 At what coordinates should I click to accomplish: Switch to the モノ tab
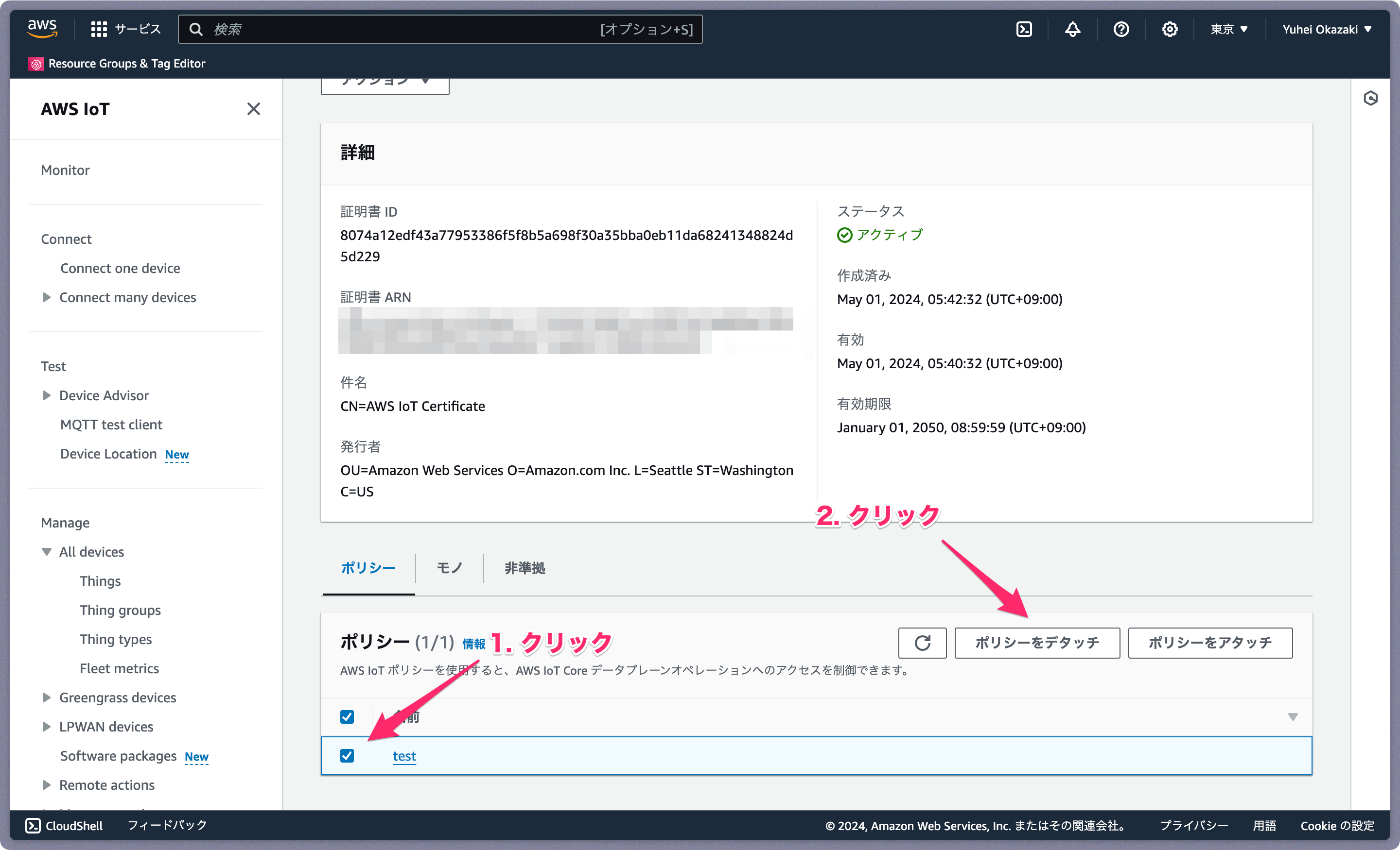pyautogui.click(x=449, y=568)
